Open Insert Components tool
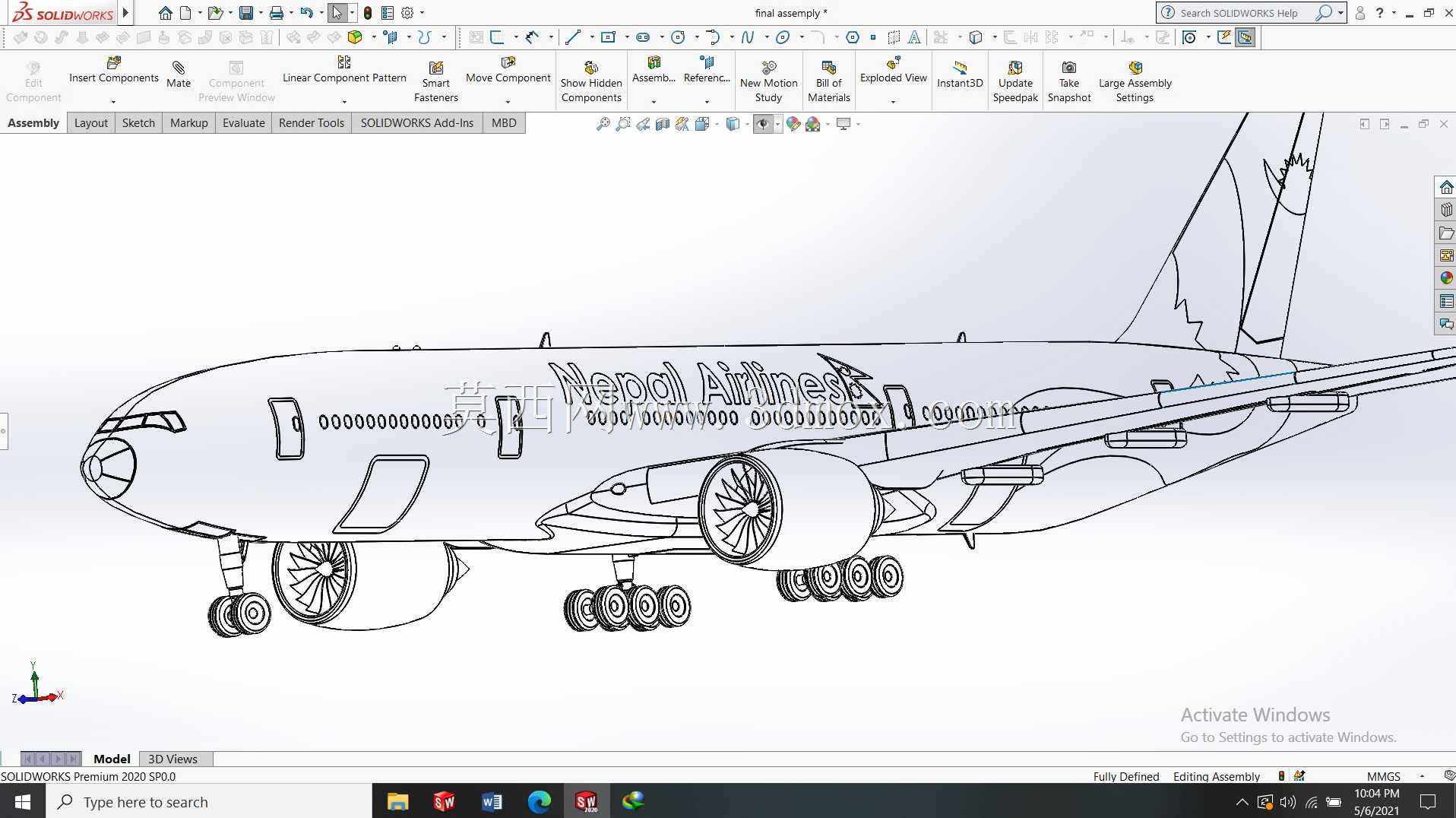The height and width of the screenshot is (818, 1456). pos(114,69)
